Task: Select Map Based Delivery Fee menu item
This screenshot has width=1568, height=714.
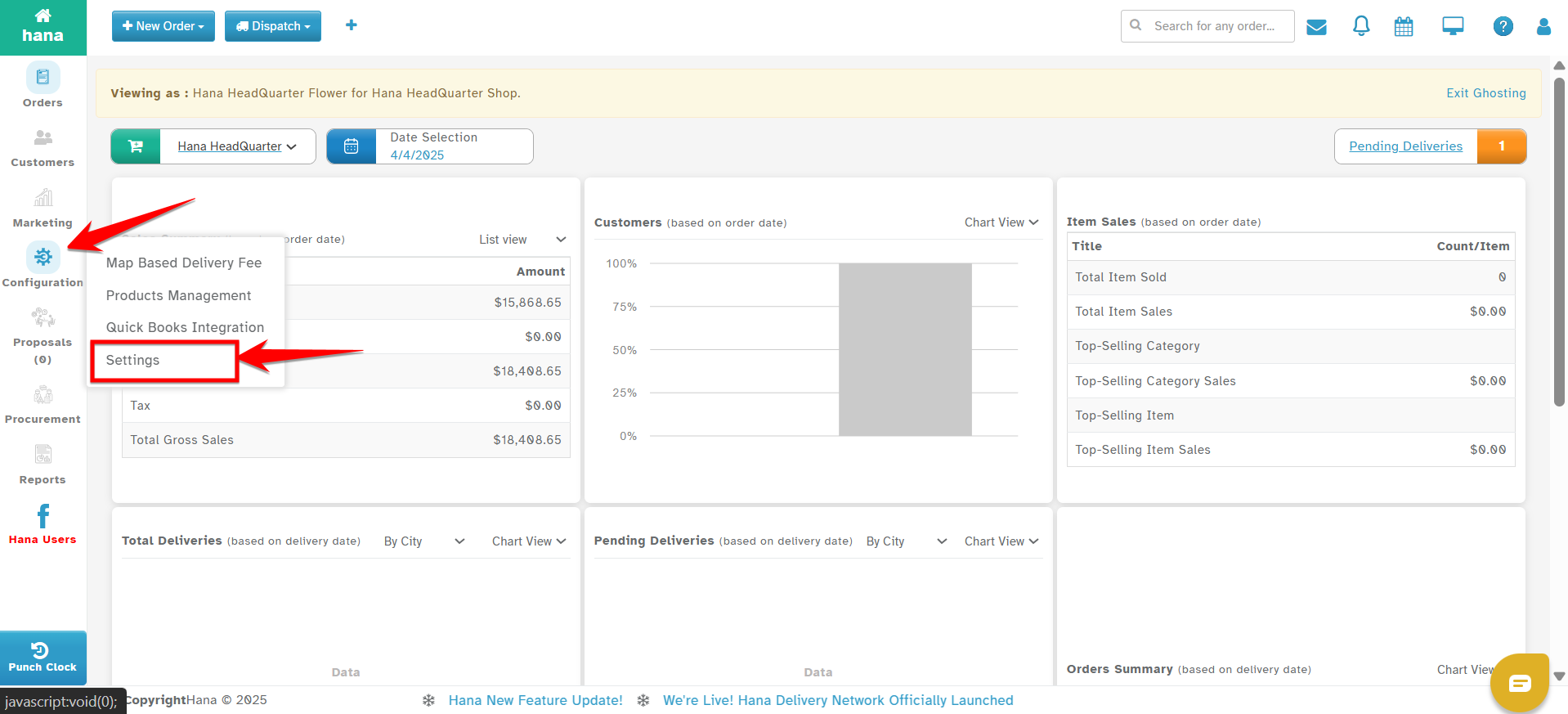Action: 184,263
